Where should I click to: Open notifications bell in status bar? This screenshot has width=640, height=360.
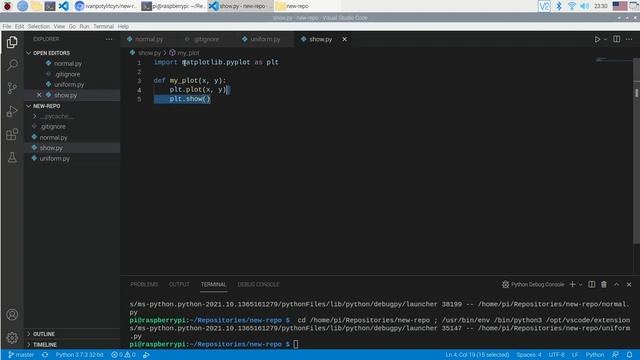pyautogui.click(x=629, y=355)
